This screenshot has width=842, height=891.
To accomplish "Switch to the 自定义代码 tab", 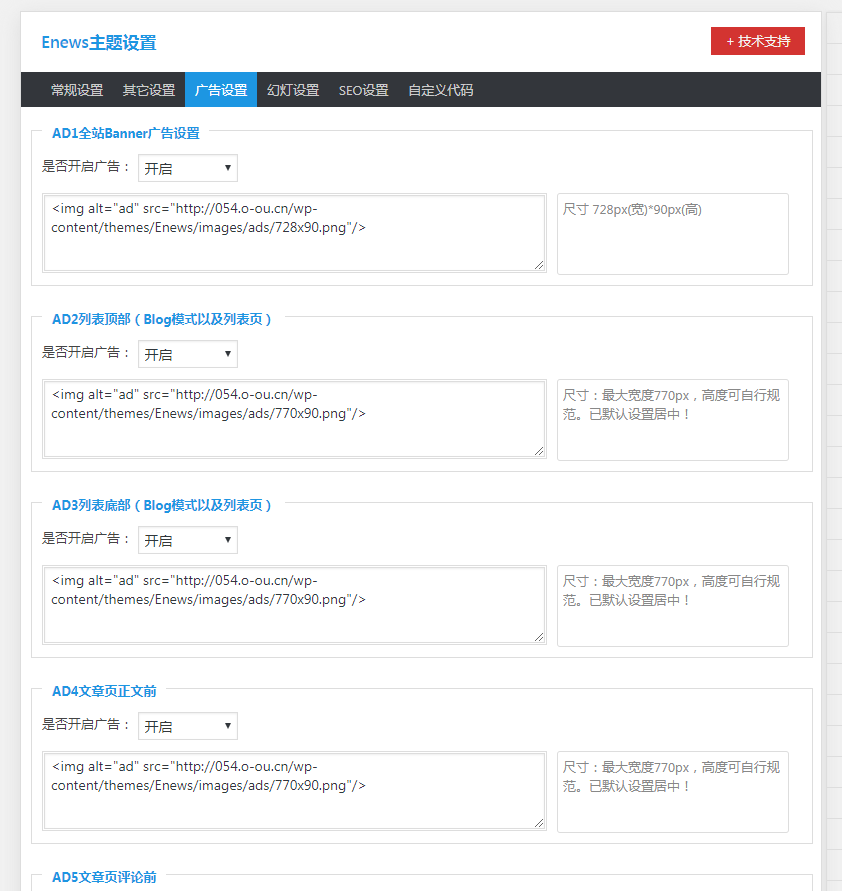I will (440, 90).
